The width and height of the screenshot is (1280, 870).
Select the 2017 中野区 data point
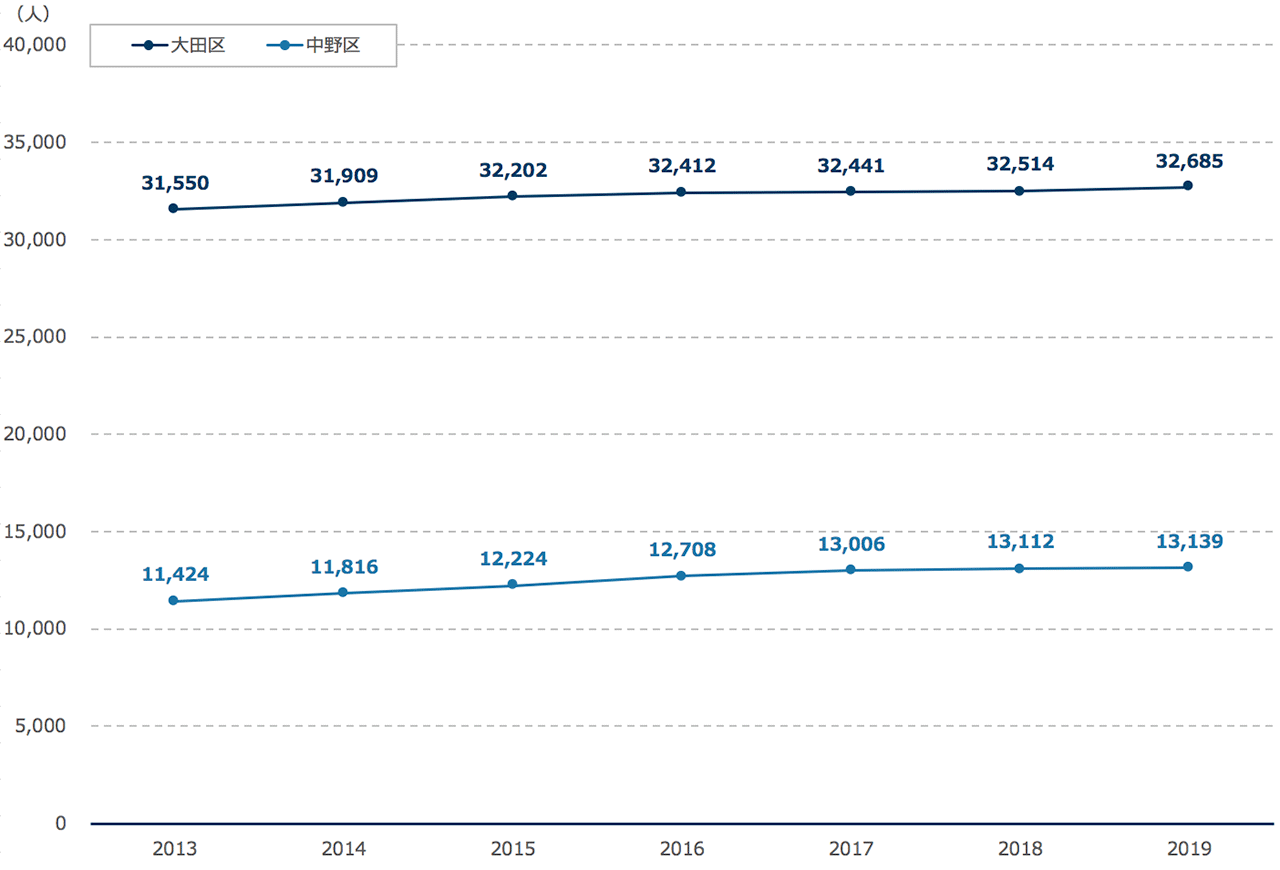point(850,570)
